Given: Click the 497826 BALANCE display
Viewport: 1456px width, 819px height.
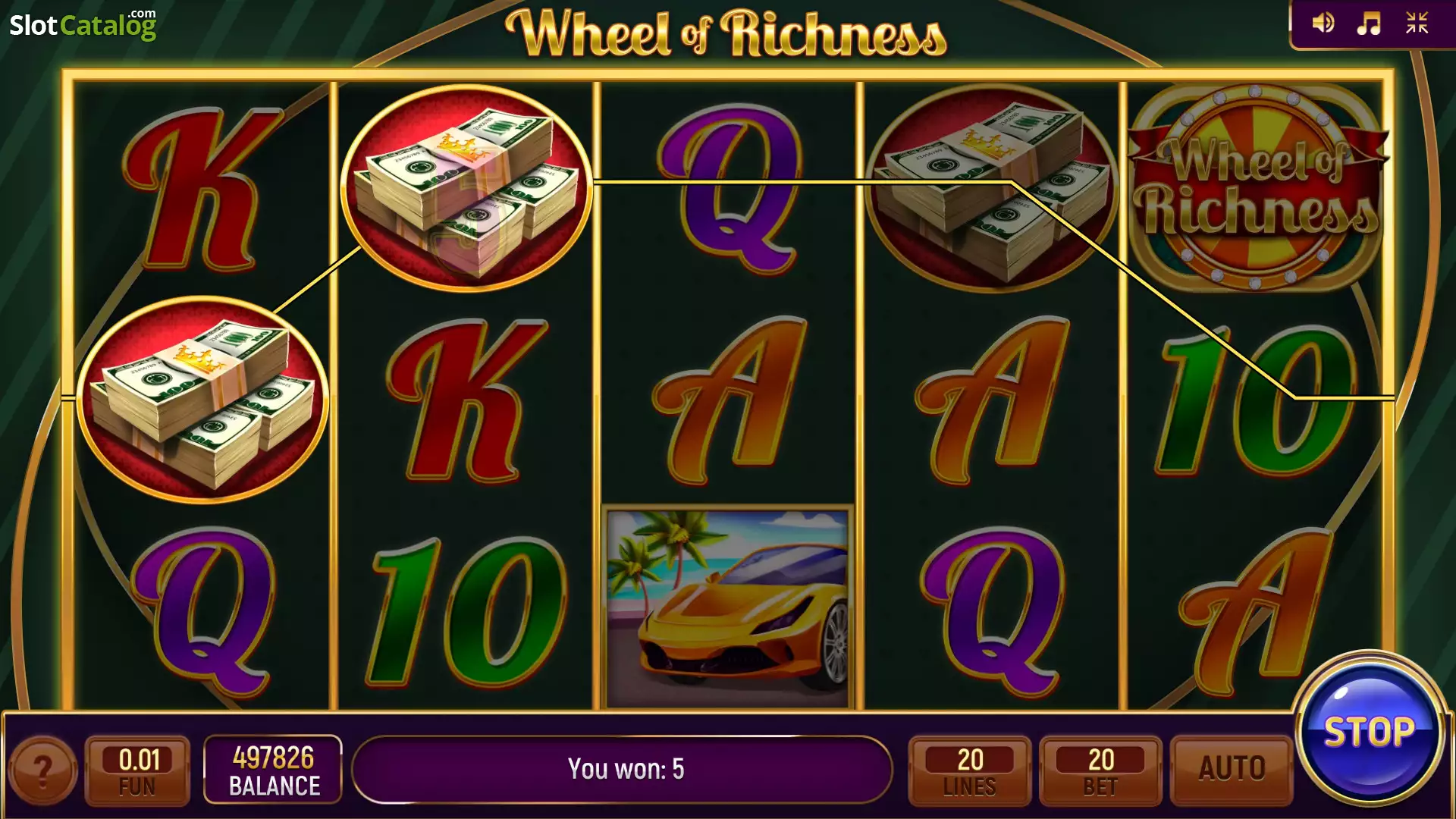Looking at the screenshot, I should click(x=273, y=770).
